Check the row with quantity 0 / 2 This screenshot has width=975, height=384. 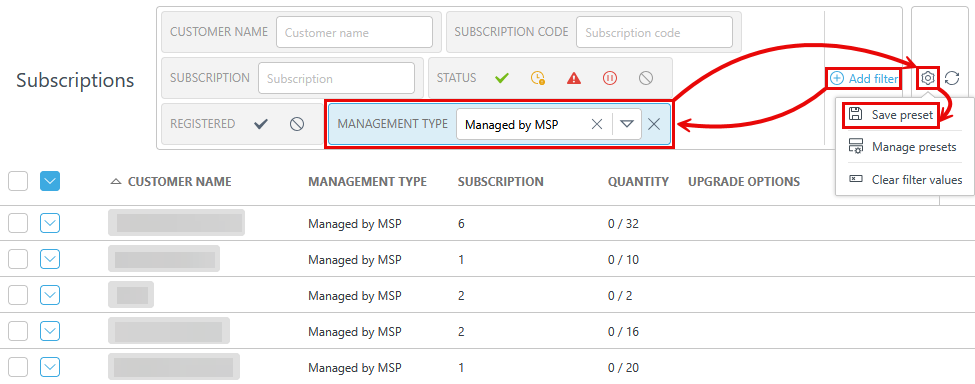(x=18, y=295)
